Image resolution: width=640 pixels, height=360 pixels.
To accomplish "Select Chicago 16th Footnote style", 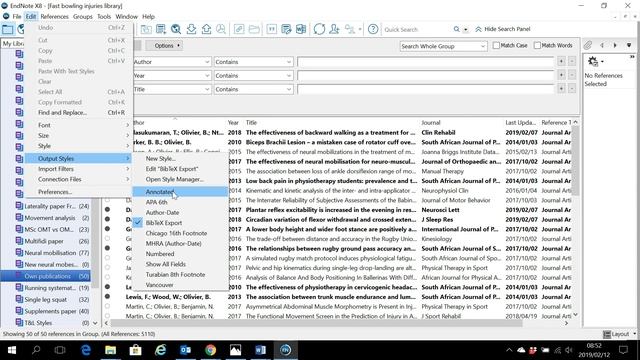I will tap(180, 233).
